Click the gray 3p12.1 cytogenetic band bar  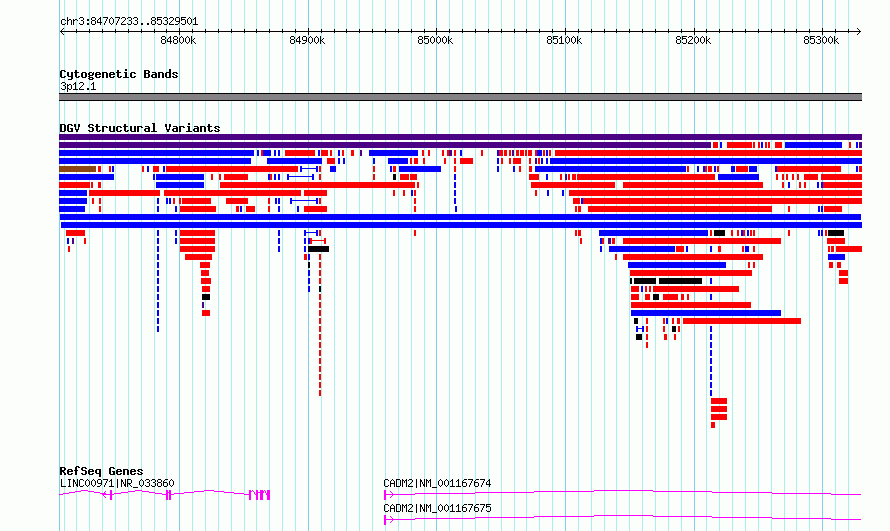[x=460, y=97]
